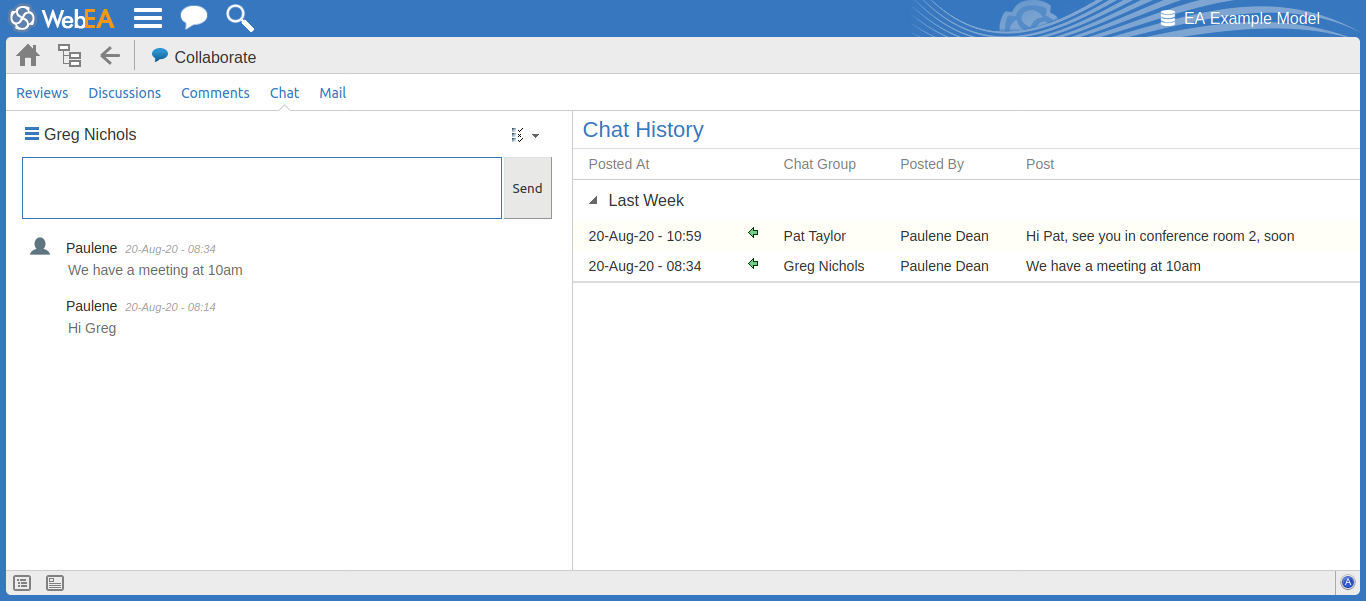Screen dimensions: 1366x601
Task: Open the Comments tab
Action: point(215,93)
